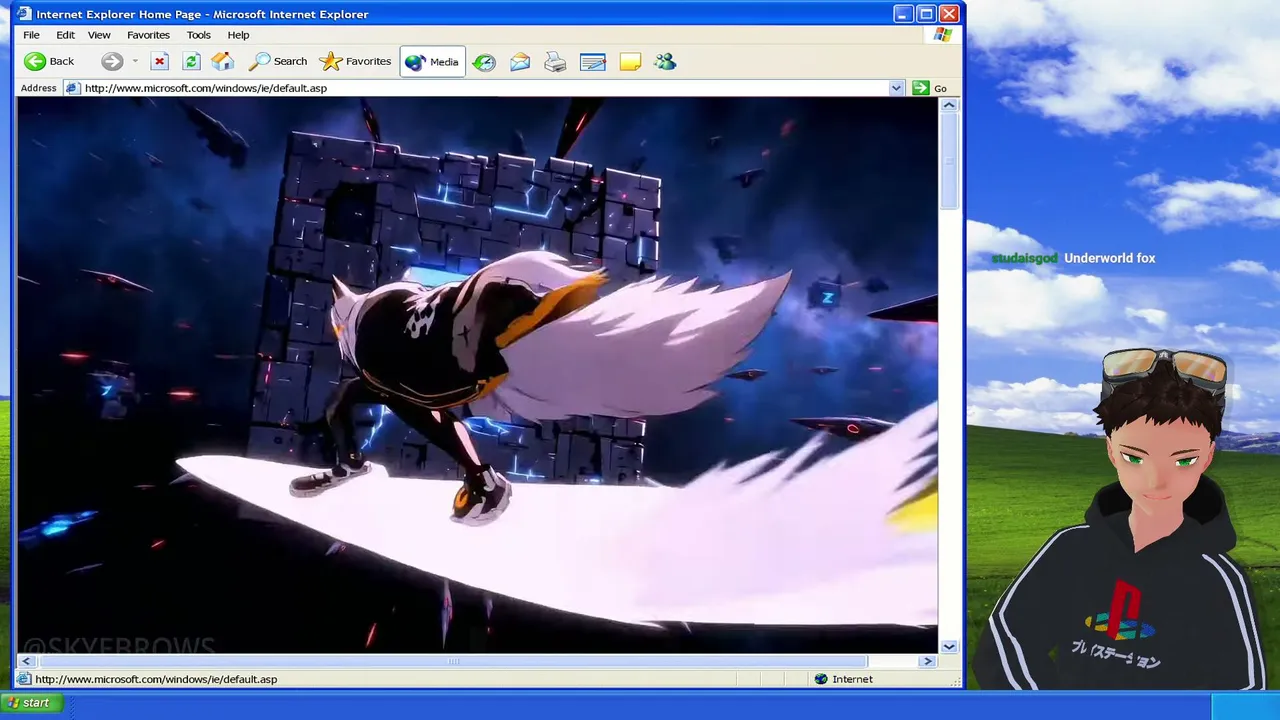The width and height of the screenshot is (1280, 720).
Task: Click the vertical scrollbar down arrow
Action: [949, 646]
